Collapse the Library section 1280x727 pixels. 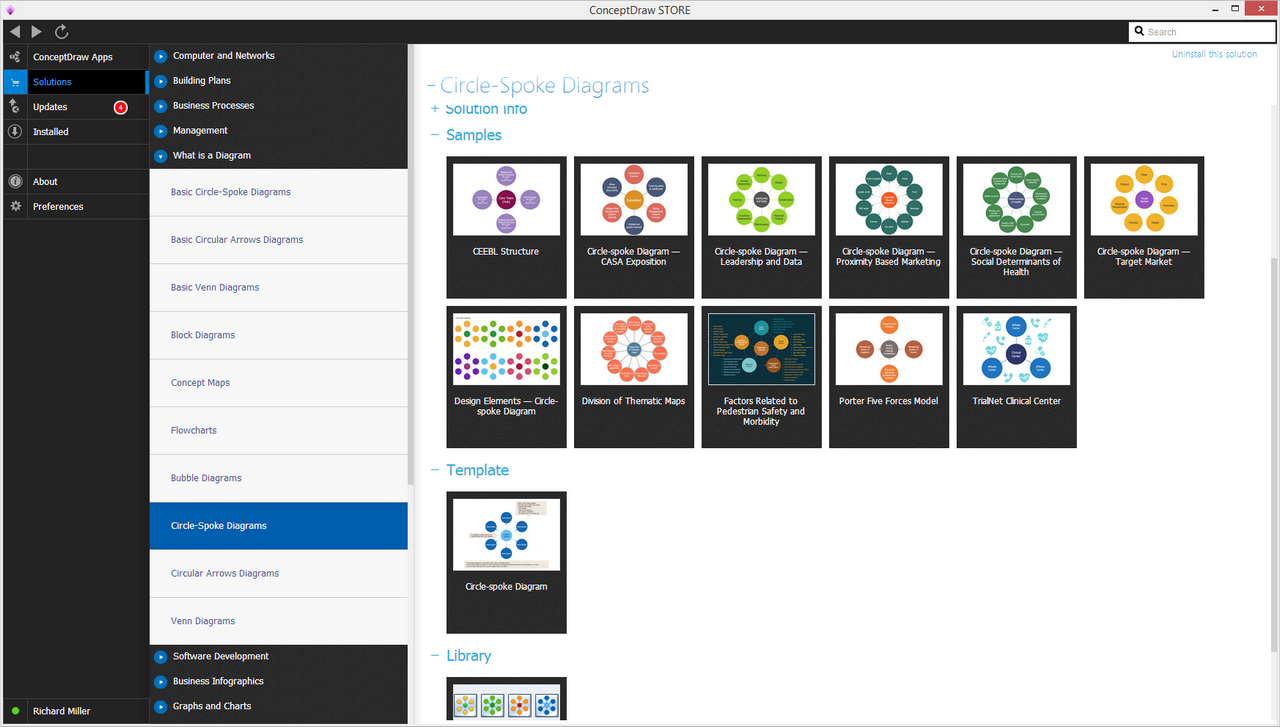pos(435,656)
